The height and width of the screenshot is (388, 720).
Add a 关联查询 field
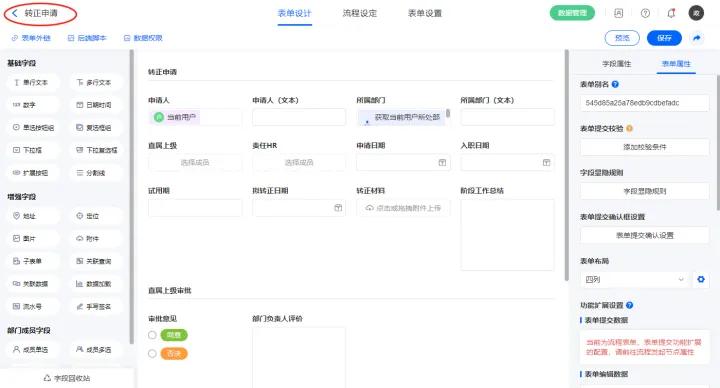point(96,261)
